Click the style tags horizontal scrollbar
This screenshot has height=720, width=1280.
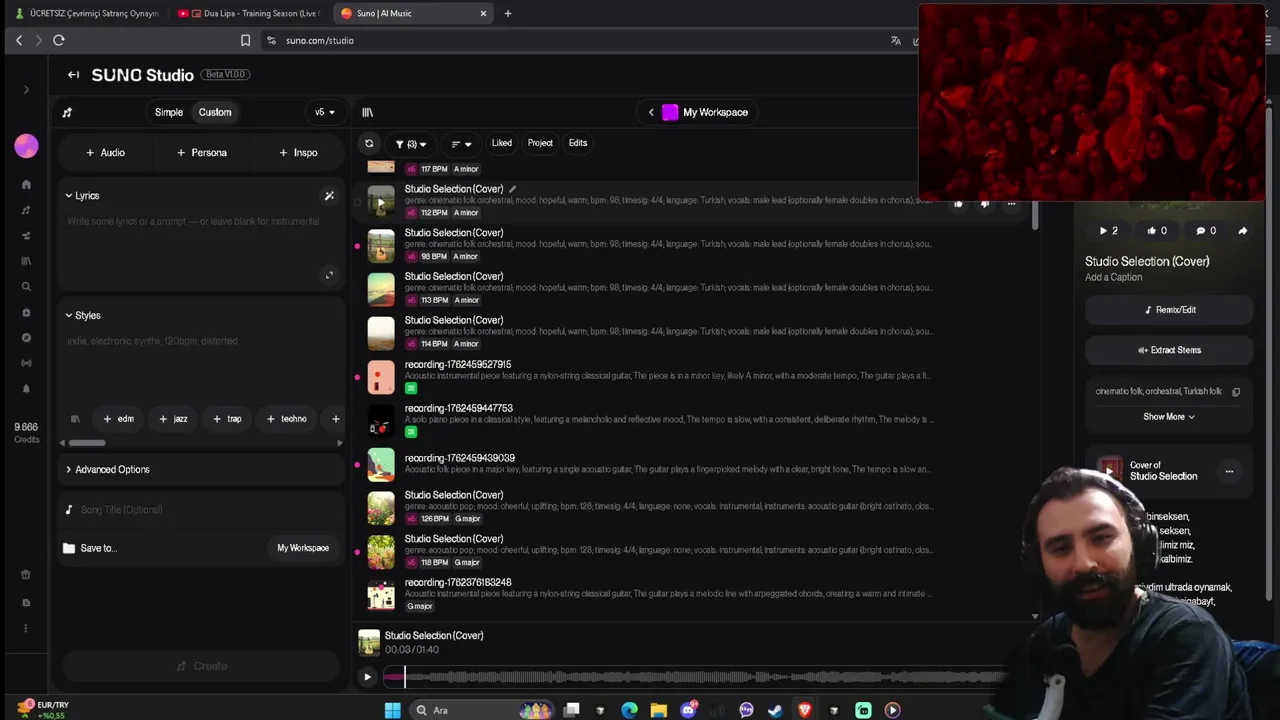coord(87,443)
